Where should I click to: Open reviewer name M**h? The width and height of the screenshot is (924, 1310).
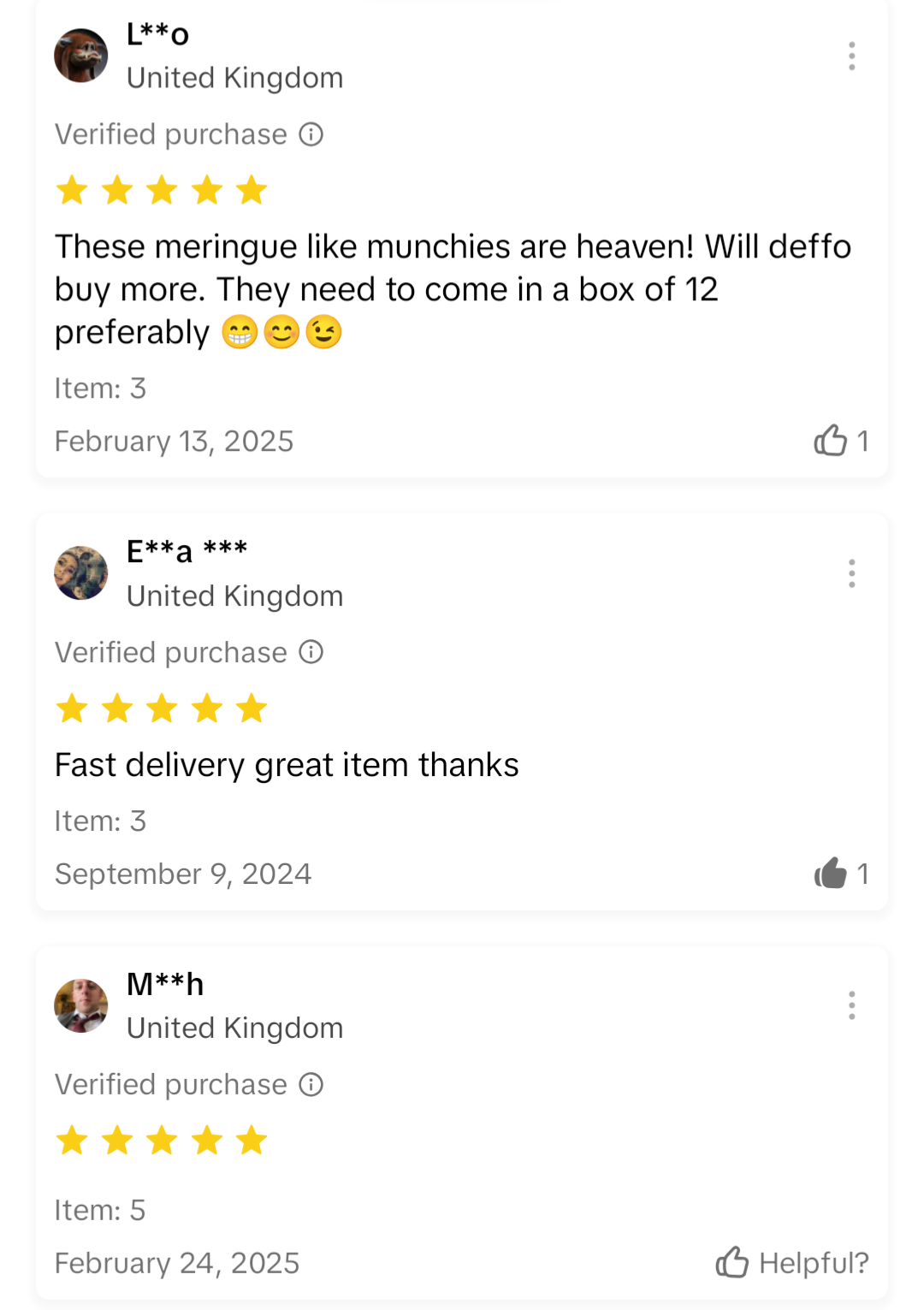coord(165,984)
